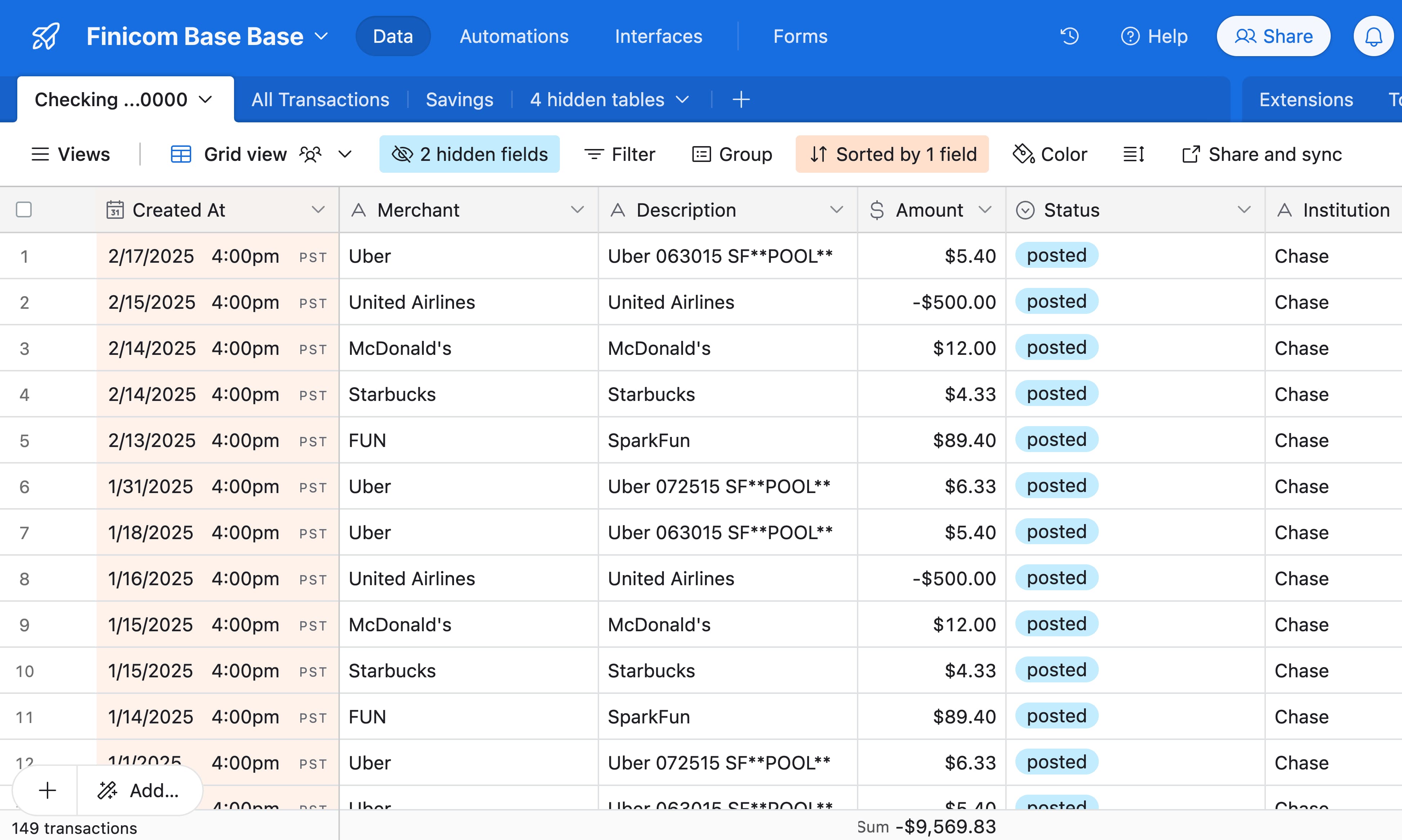
Task: Click the rocket base icon
Action: [x=45, y=36]
